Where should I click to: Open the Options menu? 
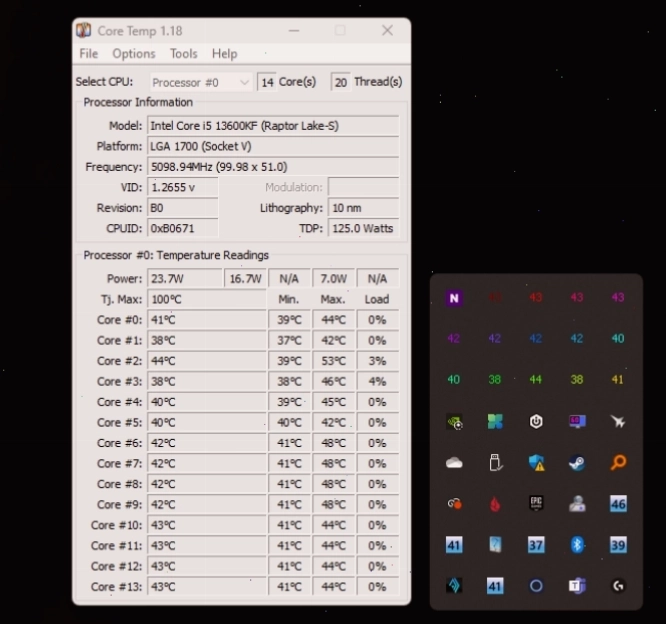pos(134,54)
